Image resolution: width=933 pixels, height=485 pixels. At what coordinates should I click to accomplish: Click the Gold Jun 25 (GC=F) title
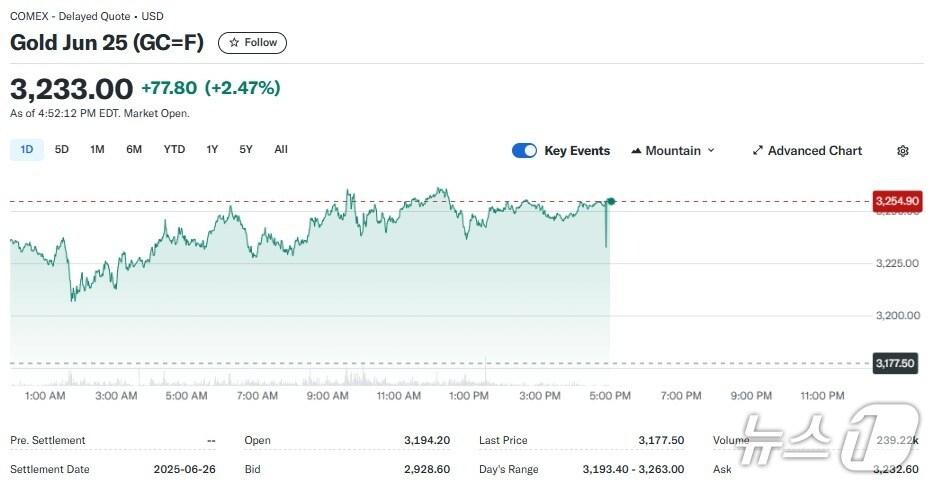click(x=107, y=43)
